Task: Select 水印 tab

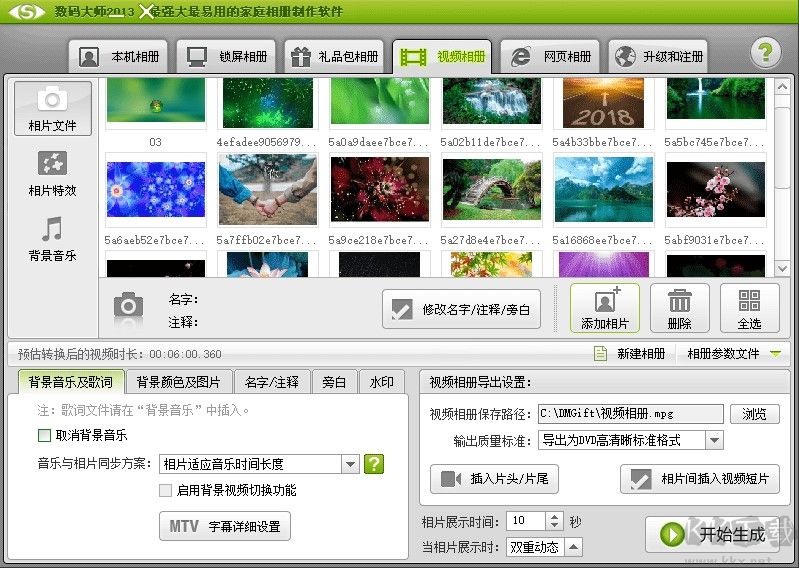Action: (381, 382)
